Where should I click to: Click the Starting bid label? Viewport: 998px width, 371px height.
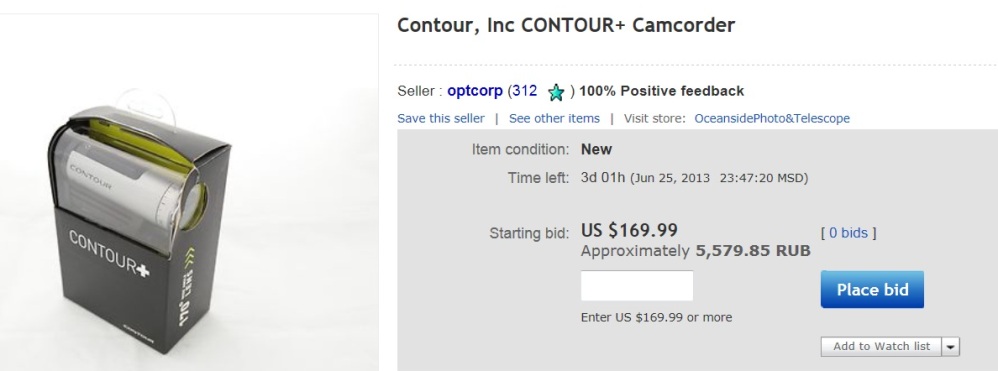click(x=529, y=234)
